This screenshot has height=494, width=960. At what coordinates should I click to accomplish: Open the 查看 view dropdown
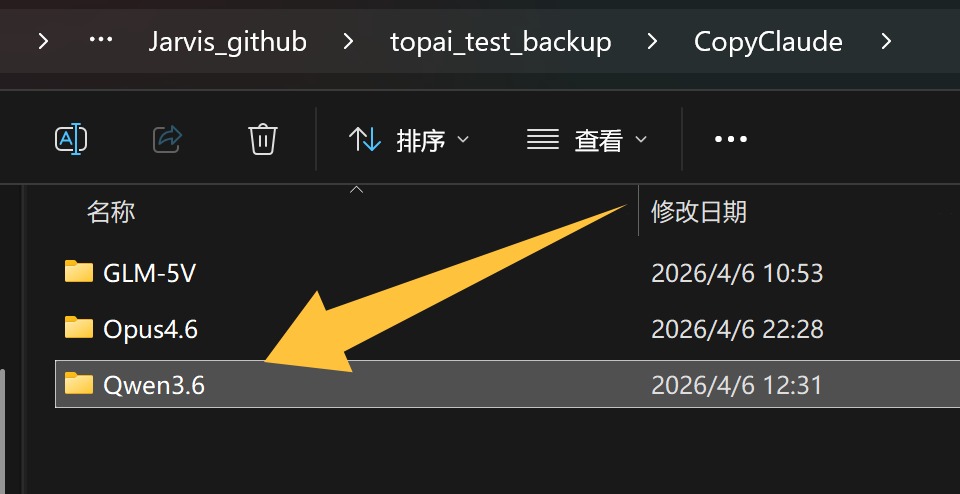587,140
